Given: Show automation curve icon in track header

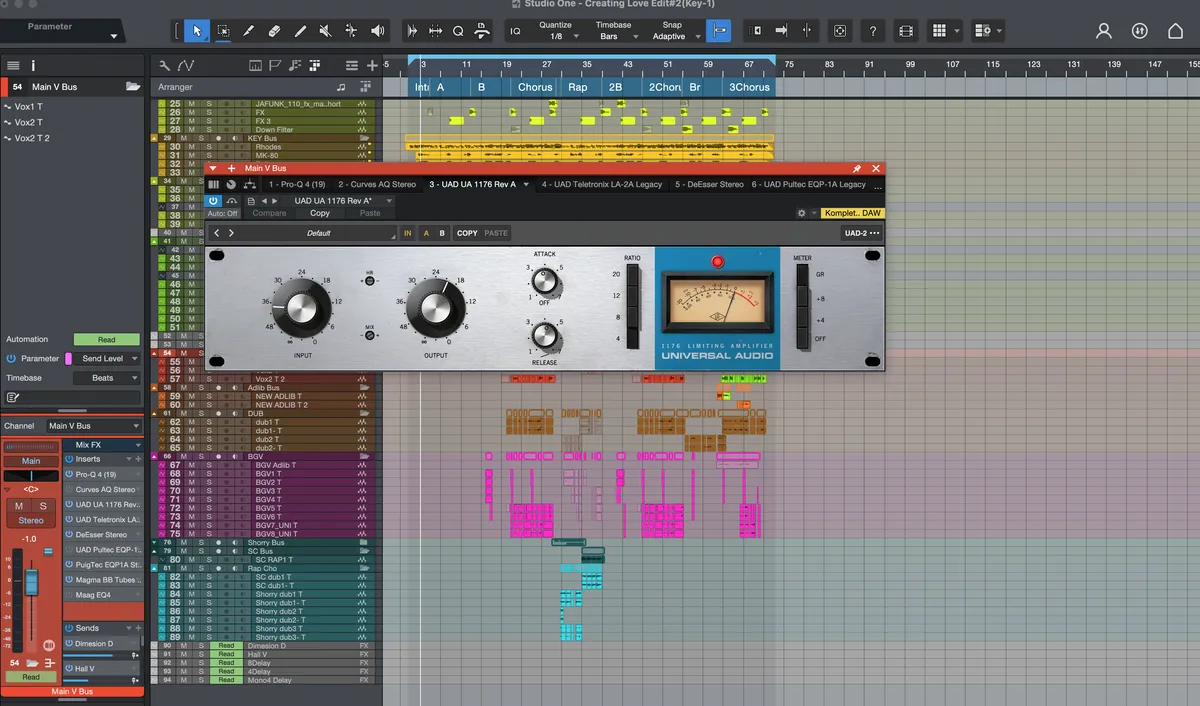Looking at the screenshot, I should click(x=186, y=66).
